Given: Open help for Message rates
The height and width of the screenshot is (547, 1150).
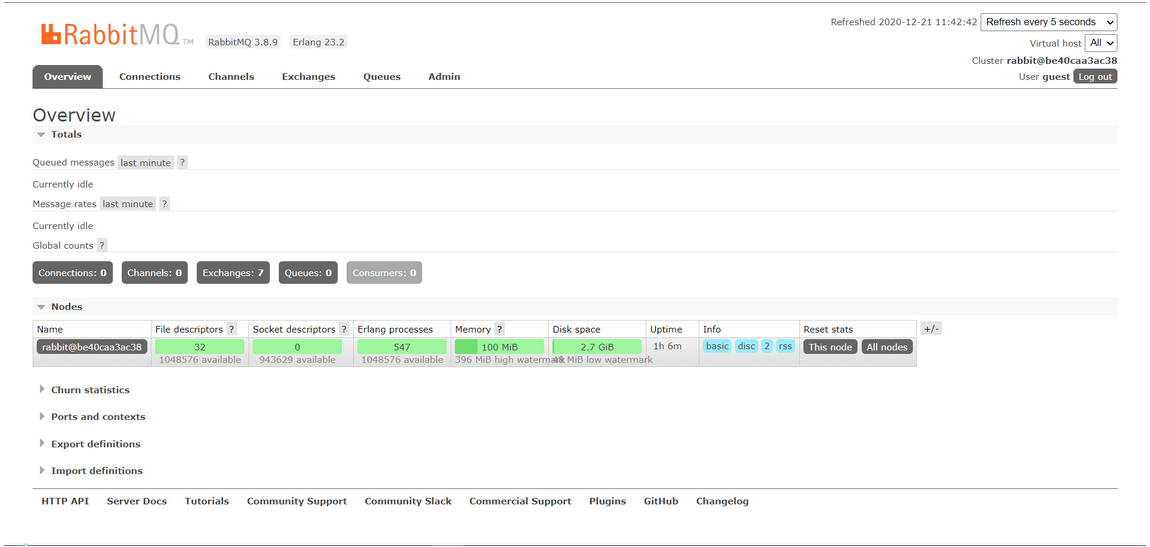Looking at the screenshot, I should pos(165,204).
